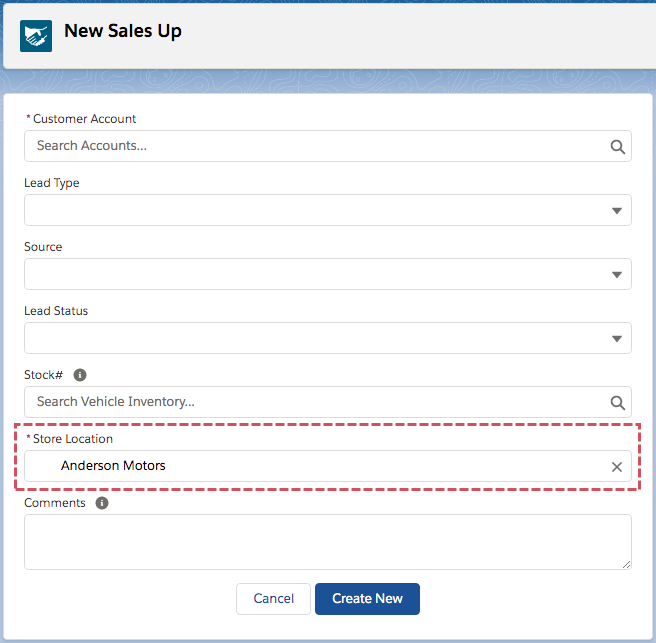Click the Store Location field label

click(73, 439)
